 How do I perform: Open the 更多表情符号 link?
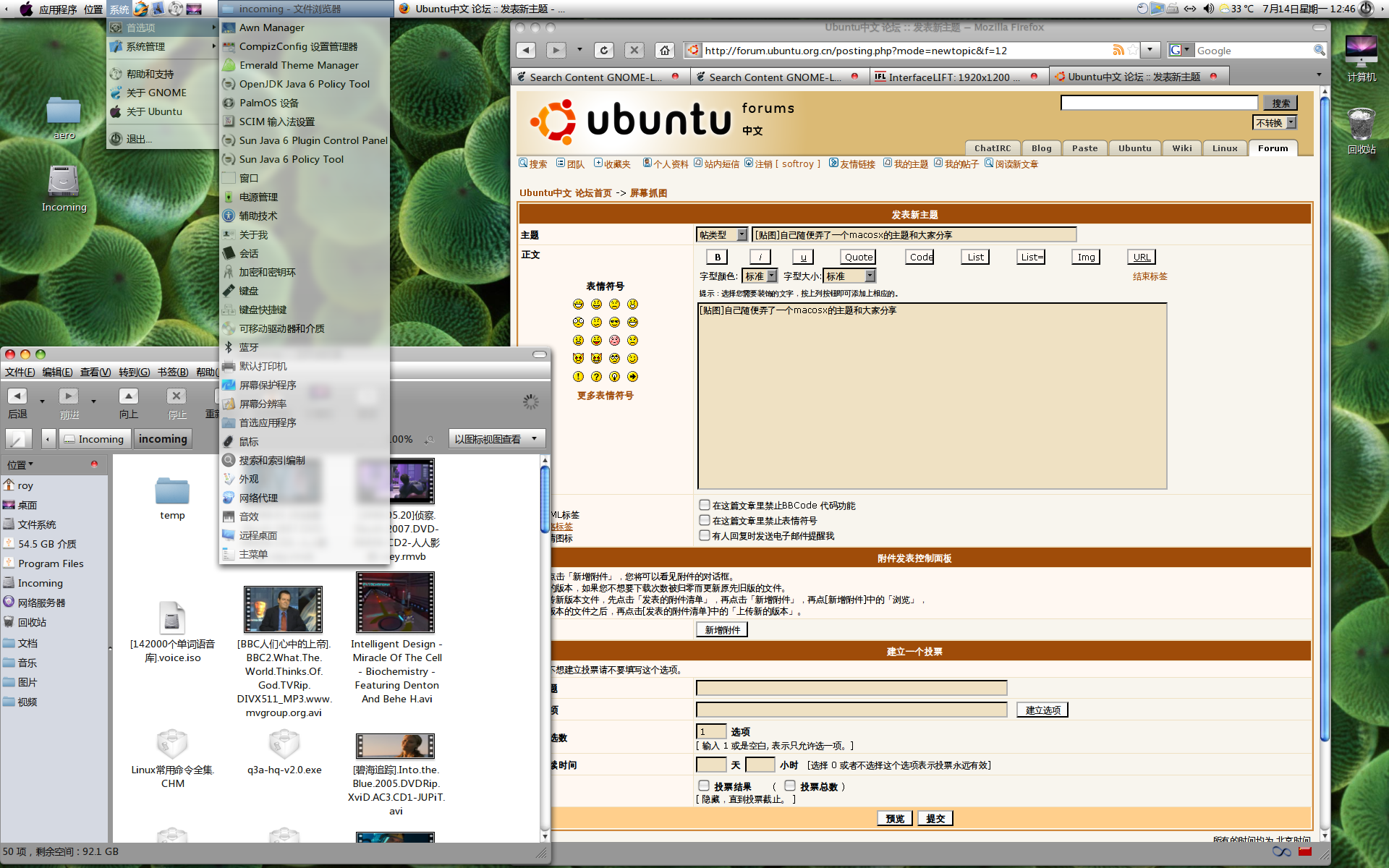[605, 395]
